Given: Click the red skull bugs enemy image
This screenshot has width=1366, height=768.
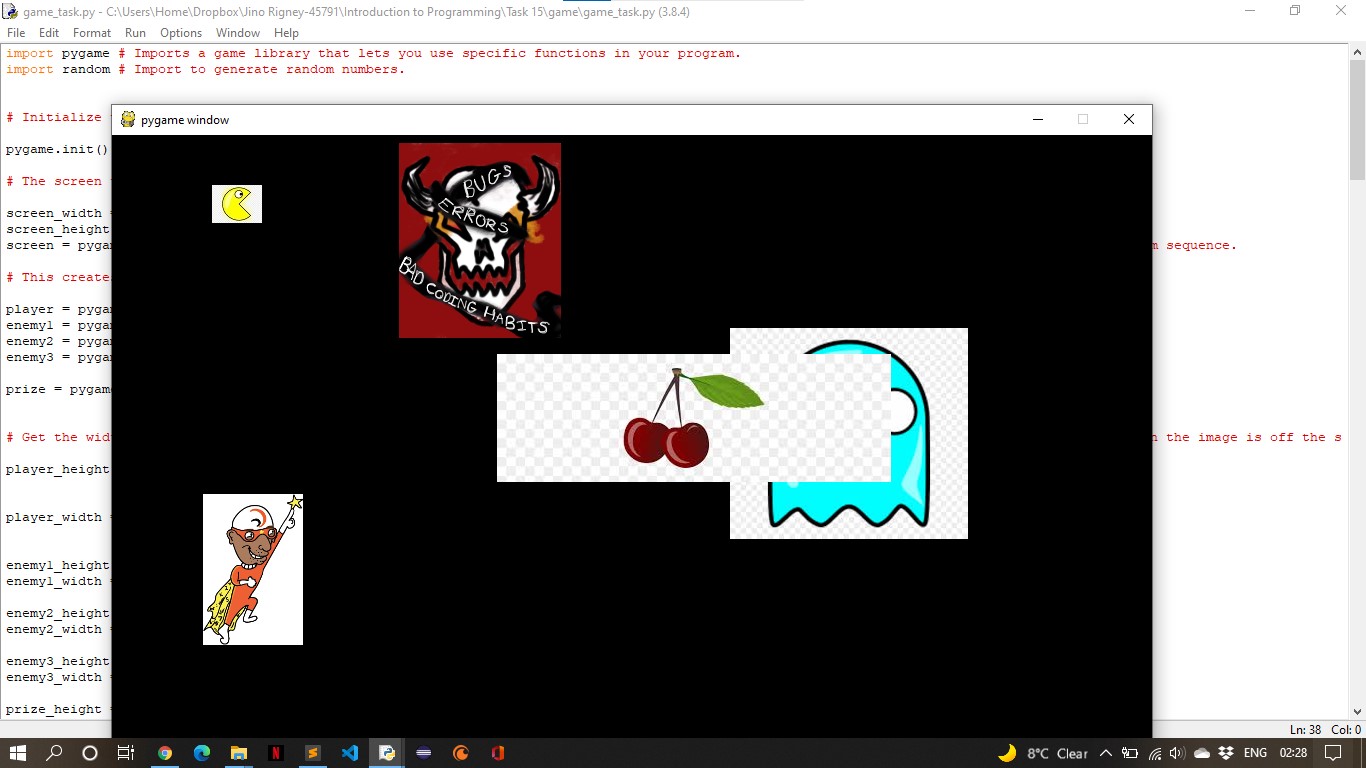Looking at the screenshot, I should click(x=480, y=240).
